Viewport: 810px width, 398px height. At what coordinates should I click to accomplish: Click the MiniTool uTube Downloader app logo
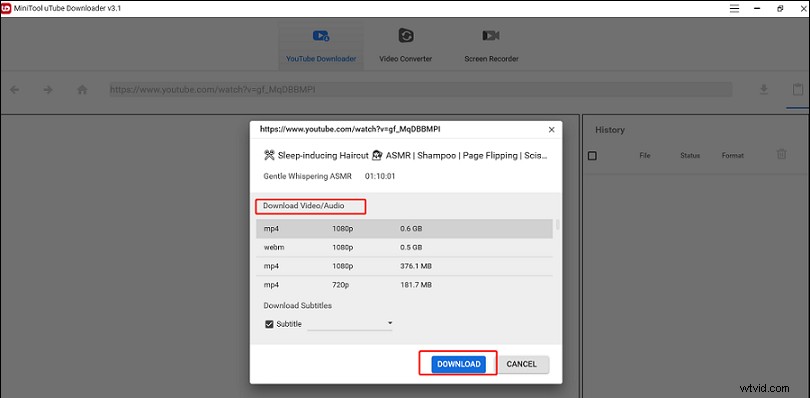(x=7, y=9)
